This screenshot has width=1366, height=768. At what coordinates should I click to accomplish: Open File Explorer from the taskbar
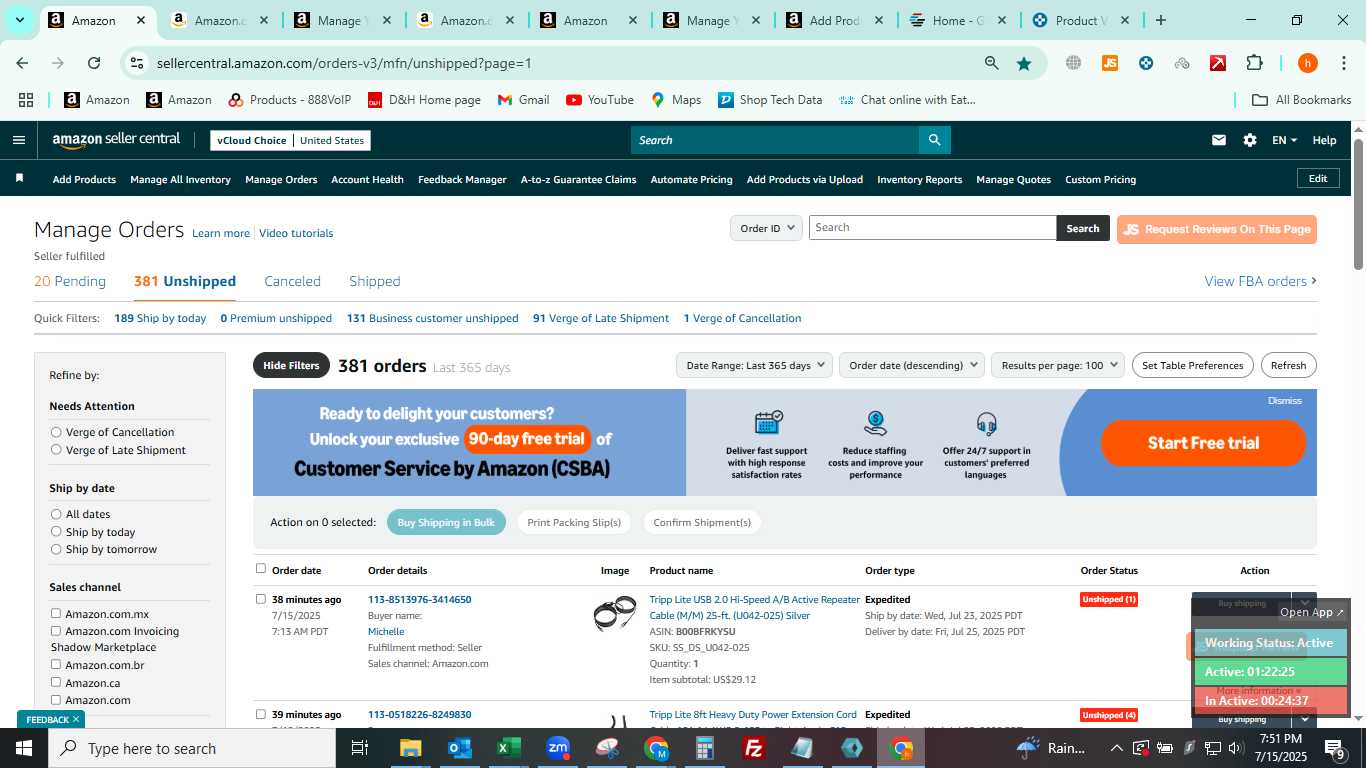(411, 748)
